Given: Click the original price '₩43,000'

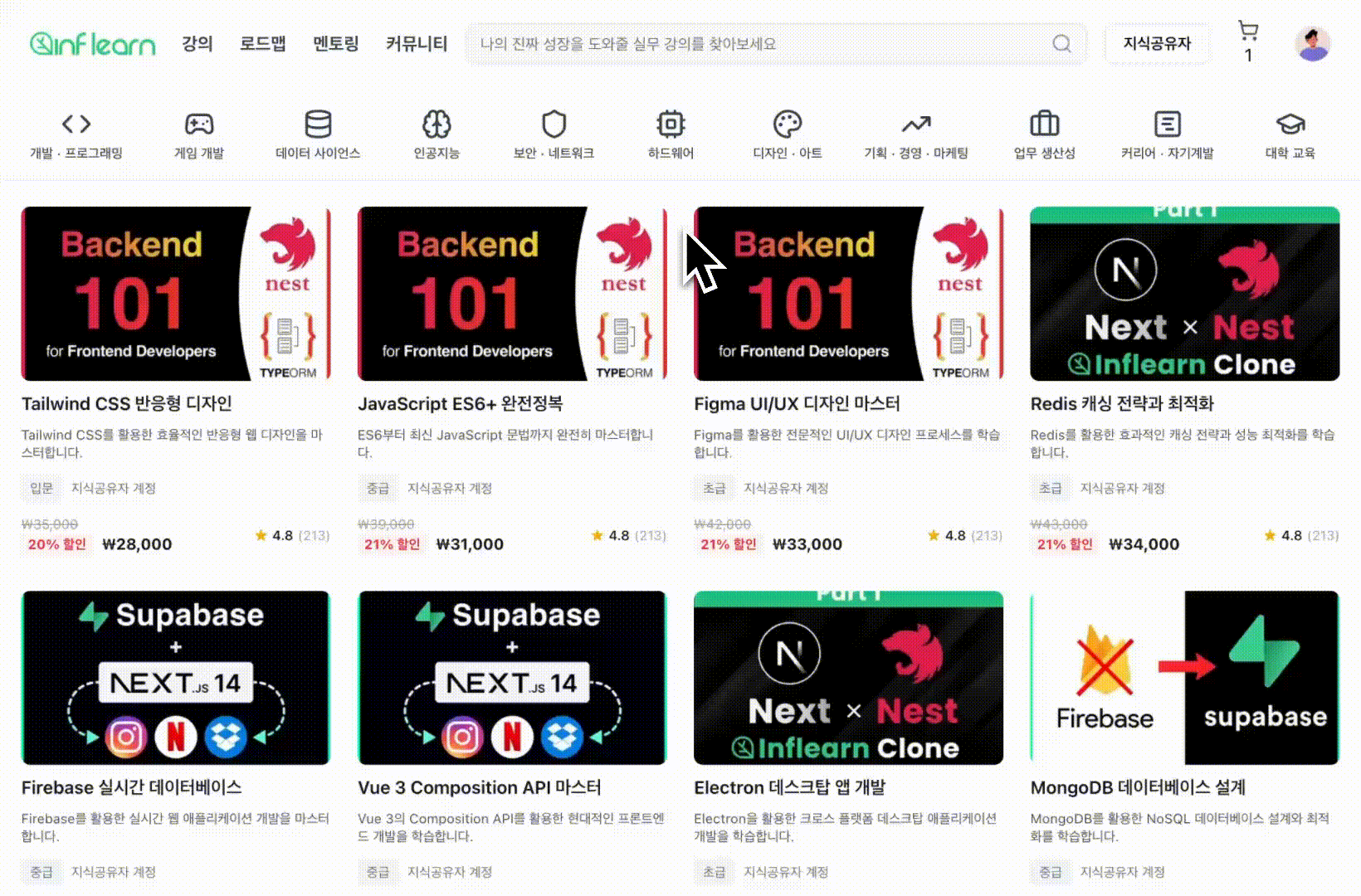Looking at the screenshot, I should pos(1059,524).
